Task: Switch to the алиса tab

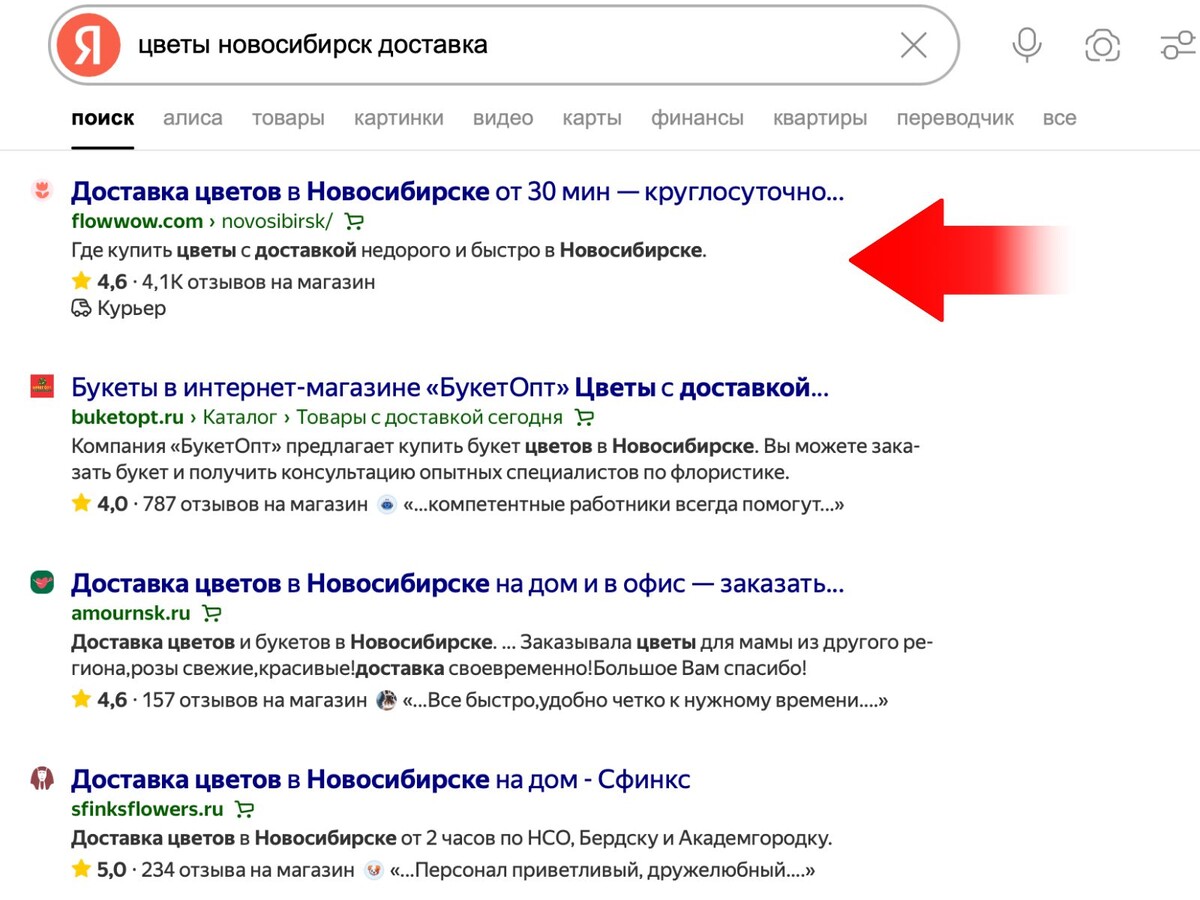Action: coord(193,118)
